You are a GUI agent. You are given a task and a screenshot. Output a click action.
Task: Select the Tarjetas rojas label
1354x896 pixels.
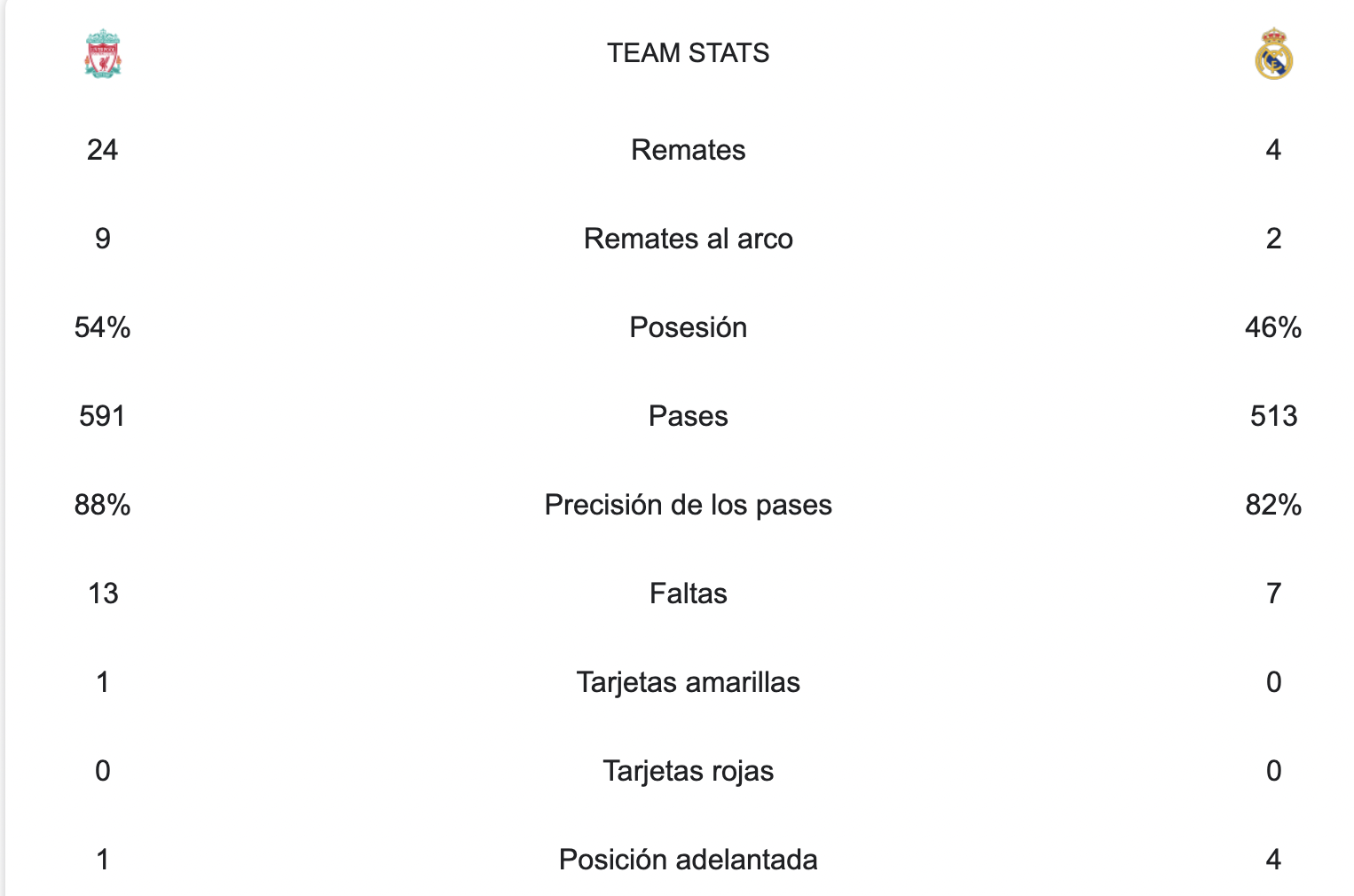click(x=688, y=771)
